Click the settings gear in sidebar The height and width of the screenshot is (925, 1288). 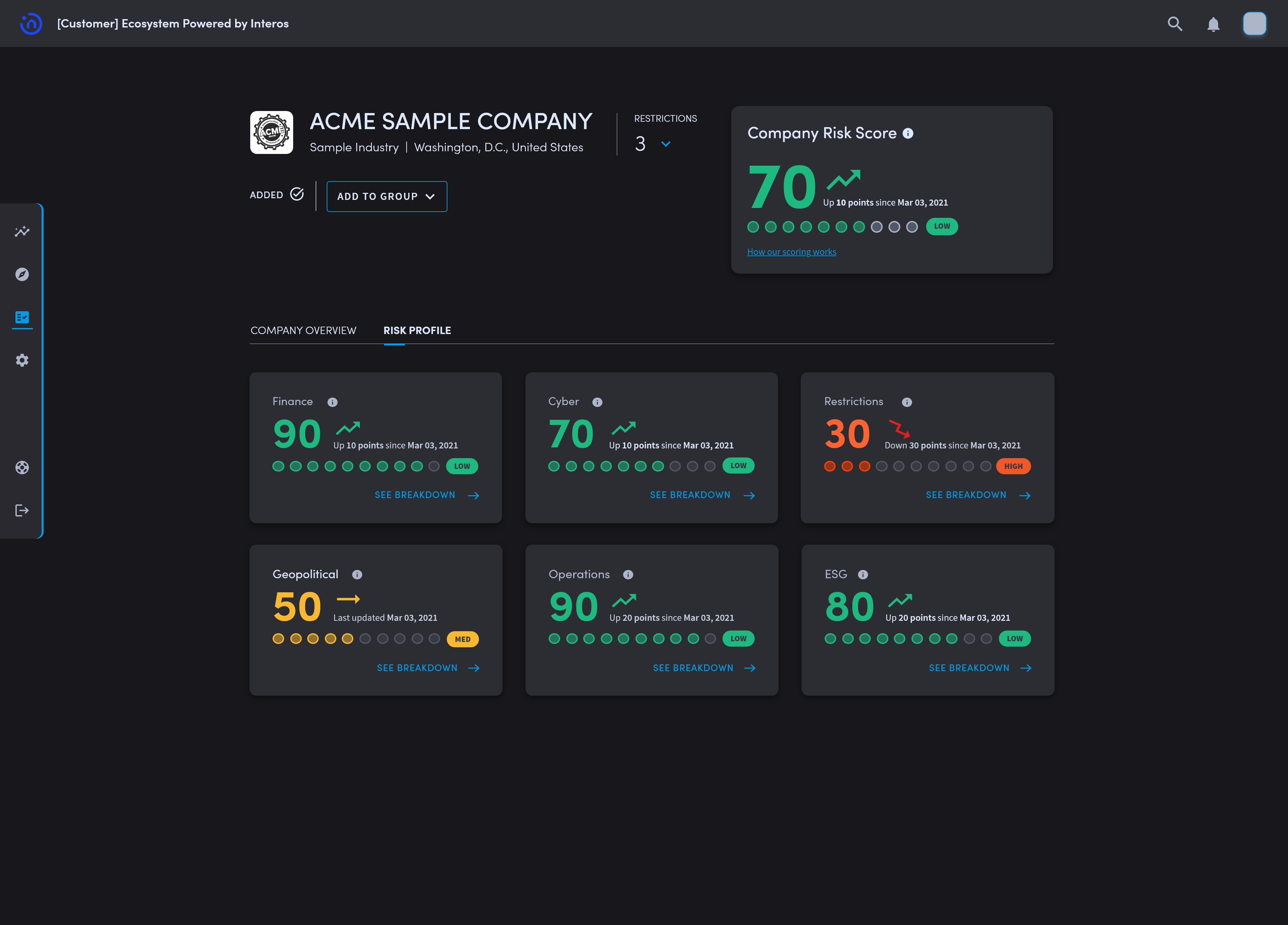coord(22,360)
